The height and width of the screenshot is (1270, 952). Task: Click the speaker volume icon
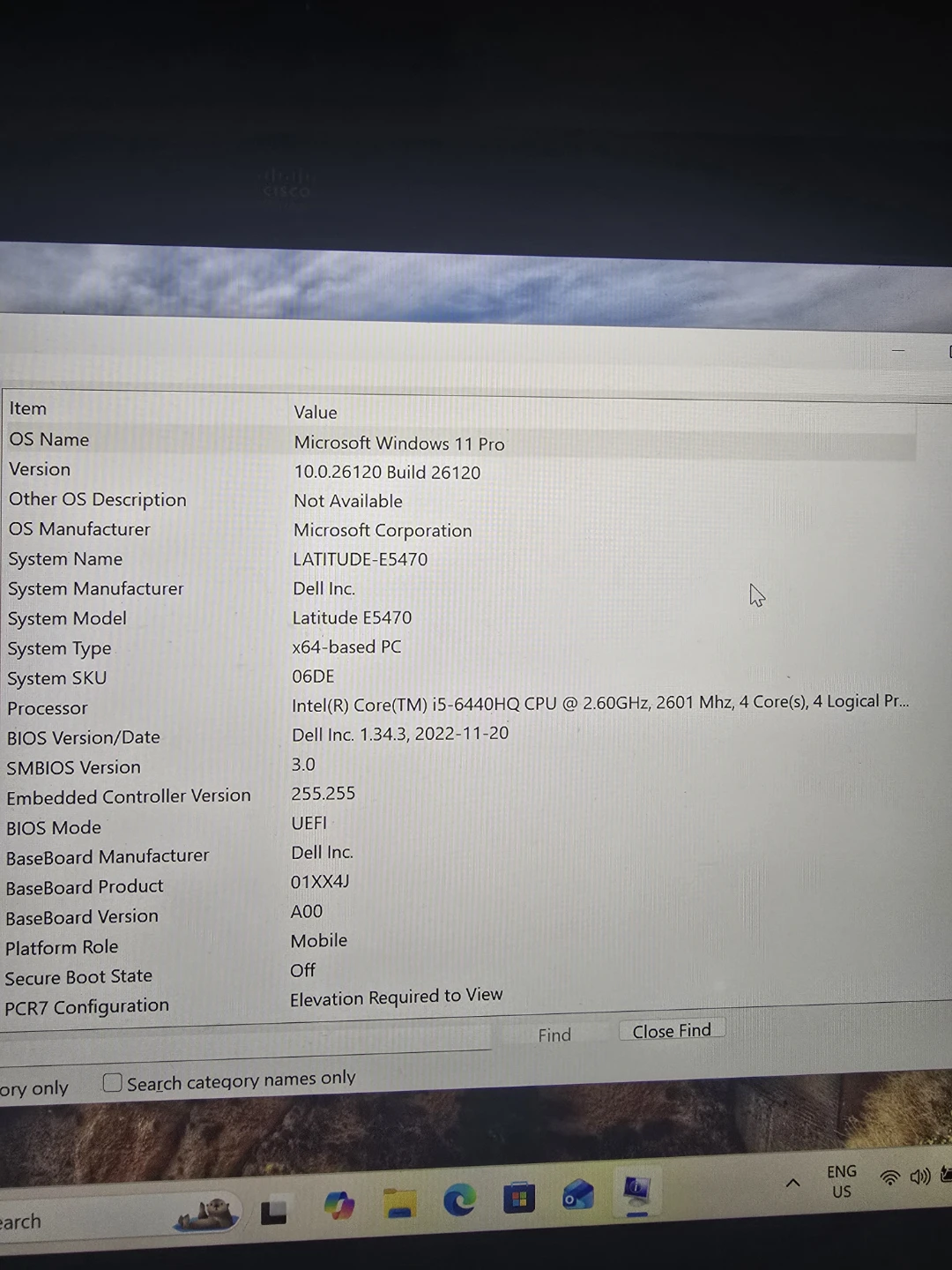(x=920, y=1177)
